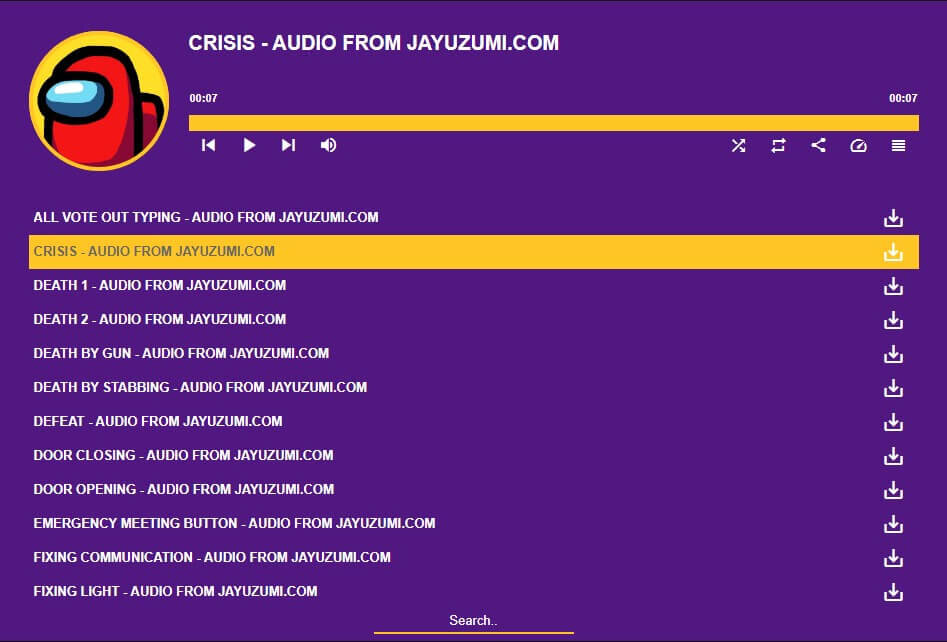947x642 pixels.
Task: Download All Vote Out Typing audio
Action: click(x=893, y=218)
